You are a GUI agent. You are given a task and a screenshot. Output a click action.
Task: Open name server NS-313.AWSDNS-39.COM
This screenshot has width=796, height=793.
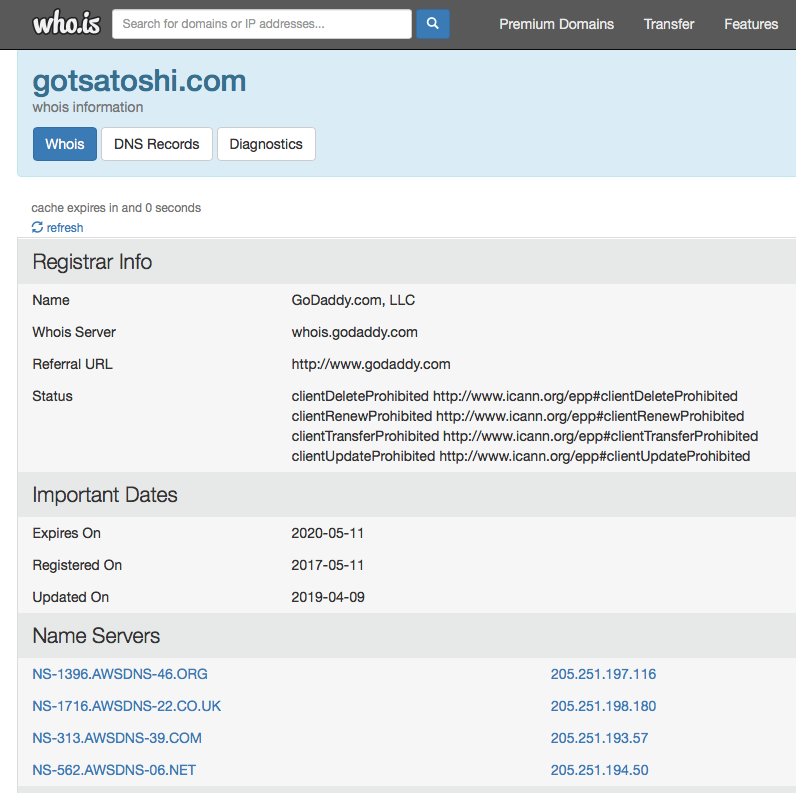117,738
